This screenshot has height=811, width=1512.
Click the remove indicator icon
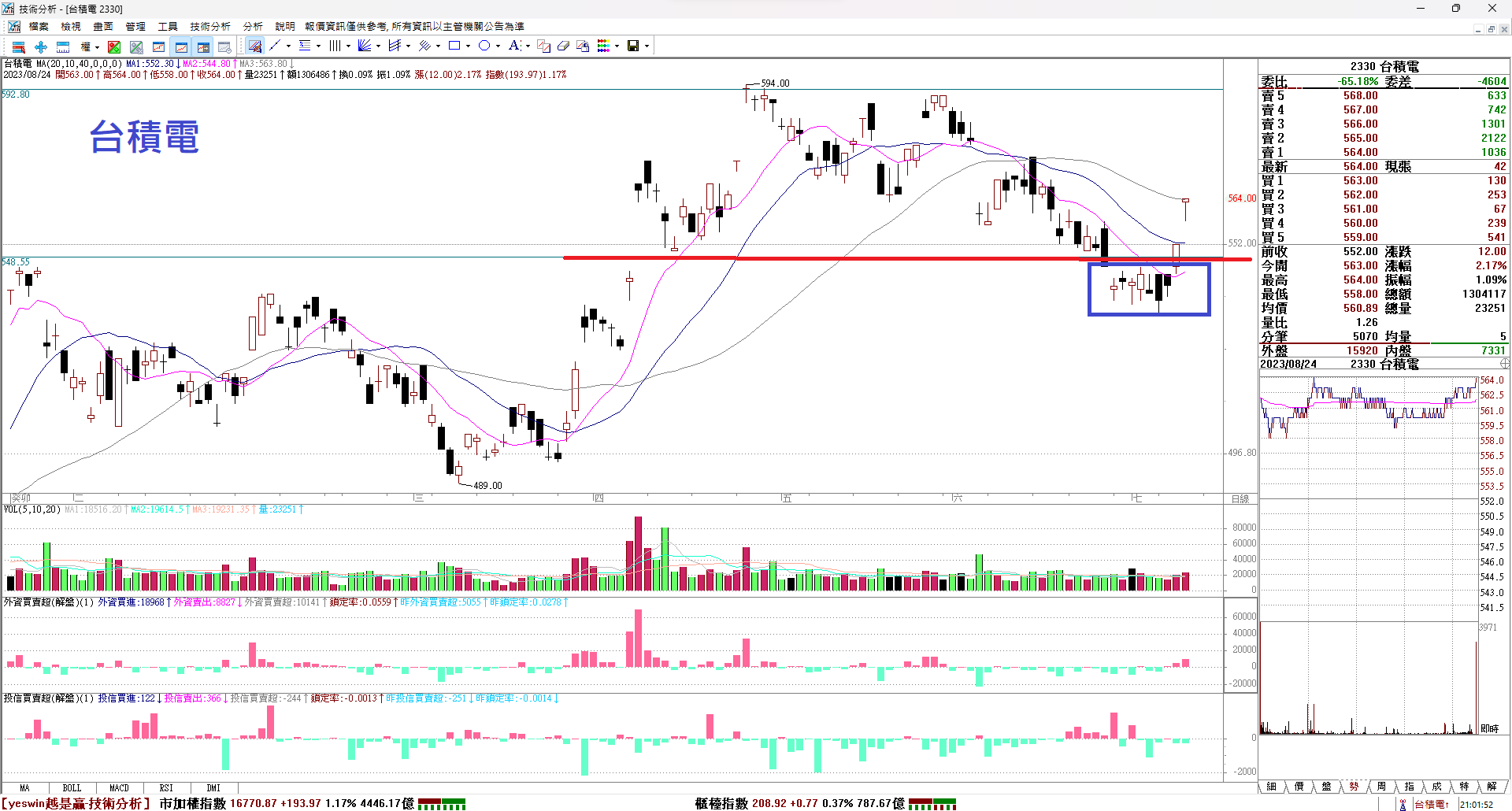tap(136, 46)
